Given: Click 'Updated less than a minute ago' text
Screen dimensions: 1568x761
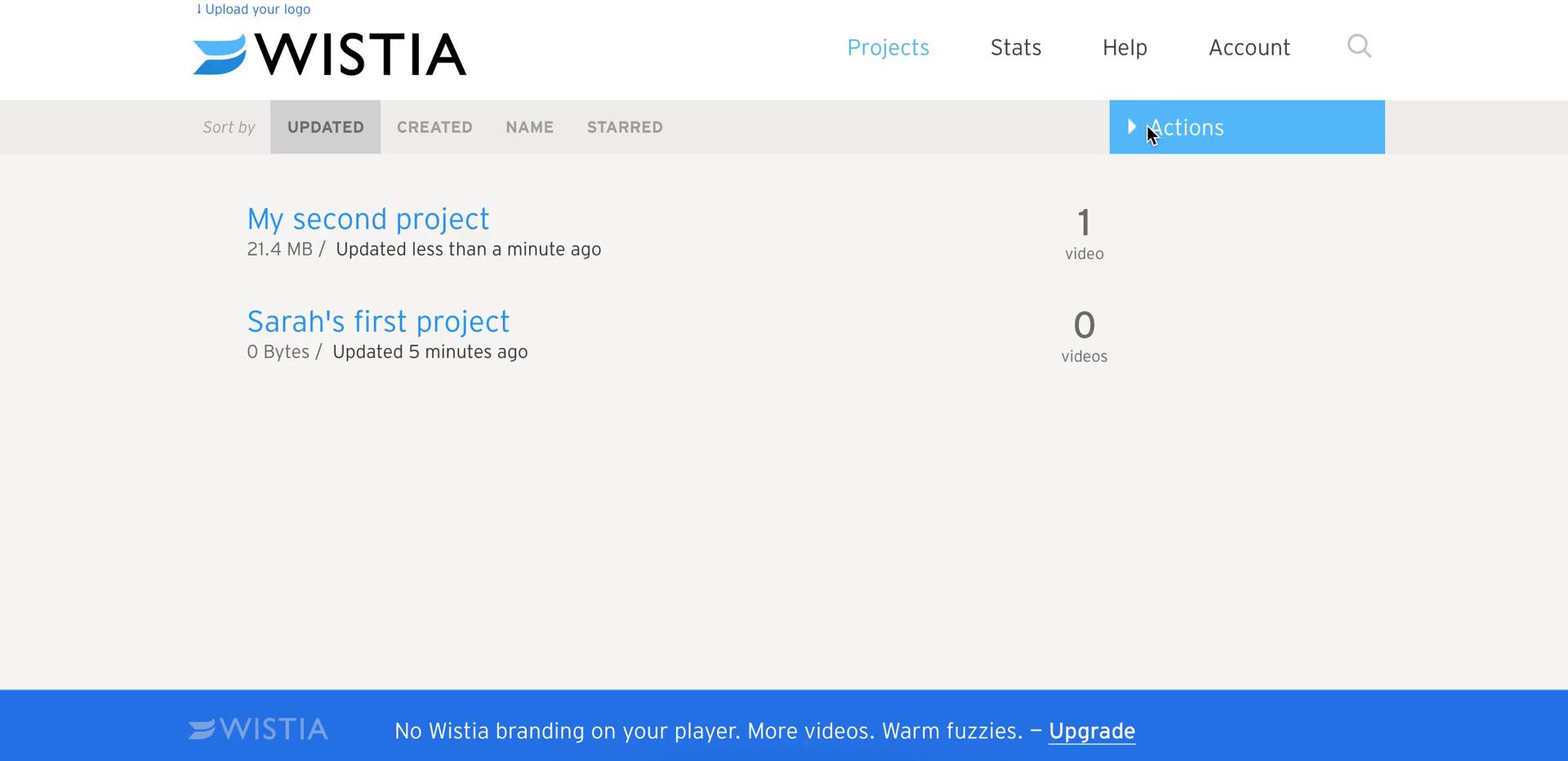Looking at the screenshot, I should (x=468, y=249).
